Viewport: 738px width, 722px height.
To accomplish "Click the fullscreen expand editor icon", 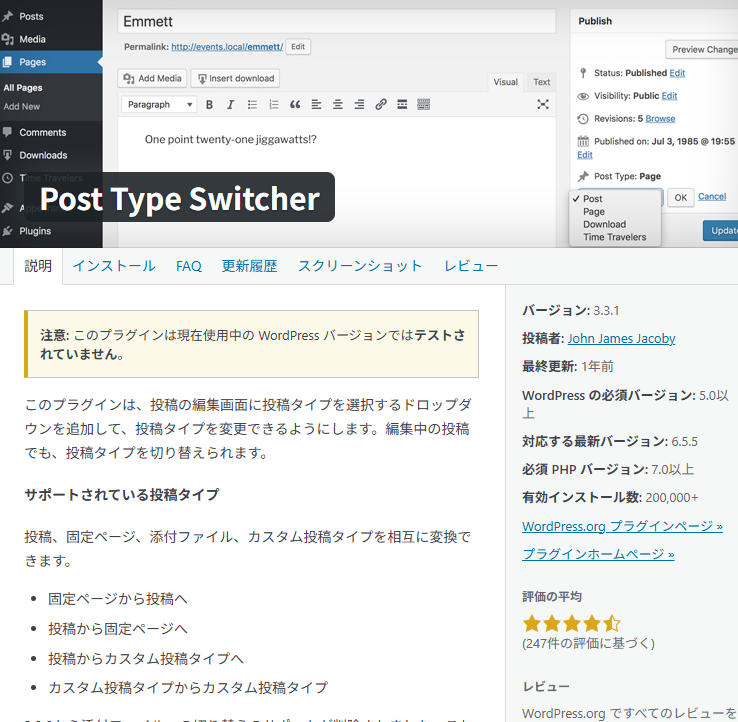I will click(543, 104).
